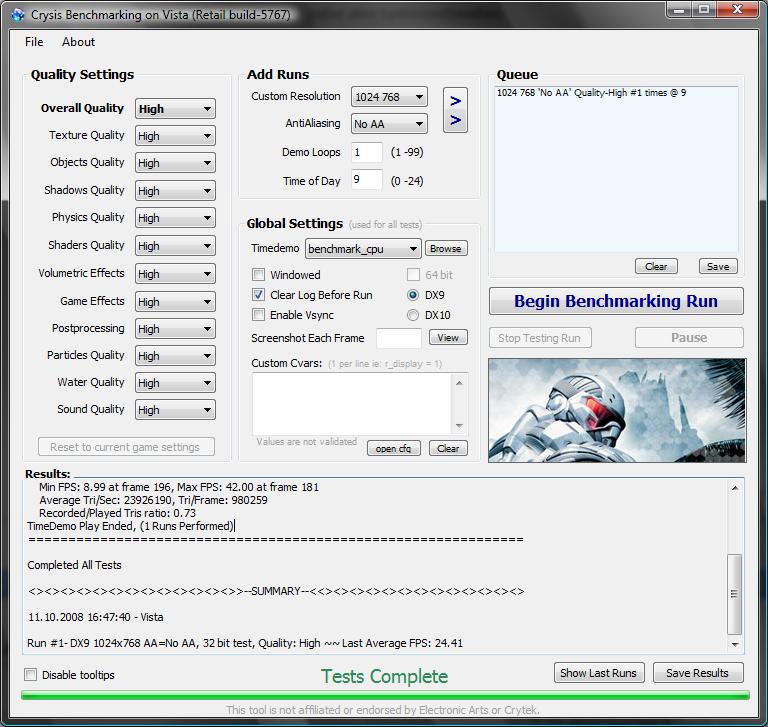Toggle the 64 bit checkbox
Screen dimensions: 768x727
(413, 274)
